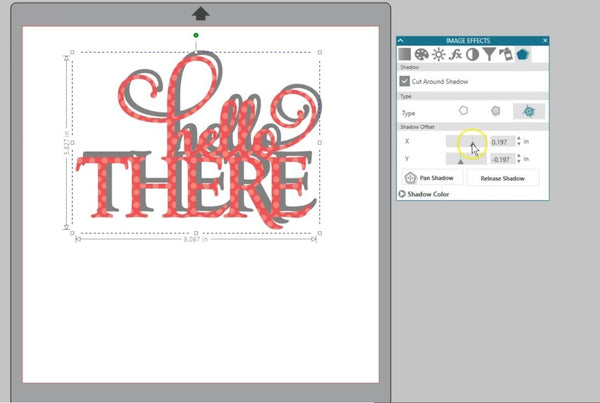The image size is (600, 403).
Task: Close the Image Effects panel
Action: [x=545, y=40]
